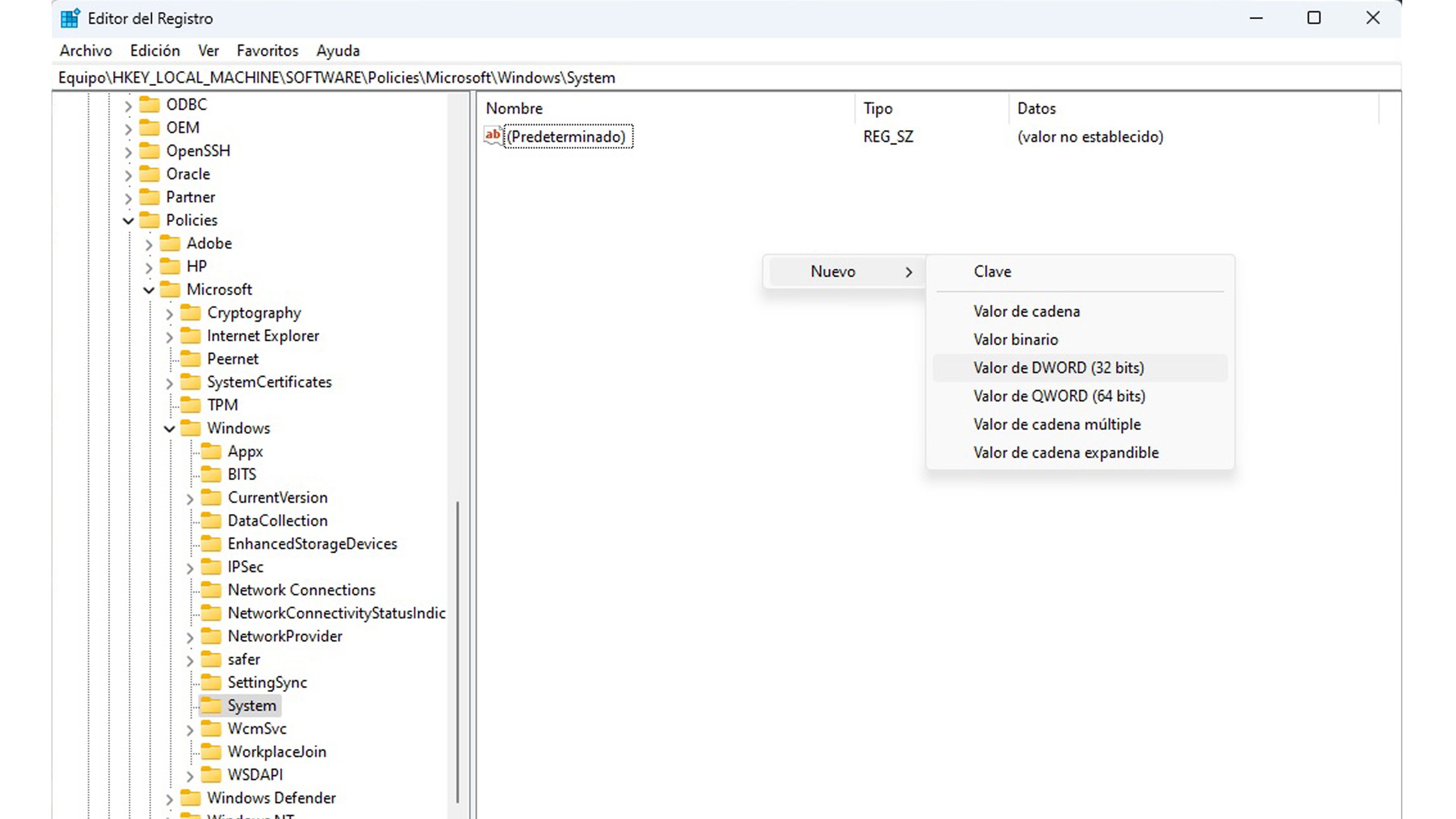Choose Valor de cadena
Image resolution: width=1456 pixels, height=819 pixels.
click(x=1079, y=311)
